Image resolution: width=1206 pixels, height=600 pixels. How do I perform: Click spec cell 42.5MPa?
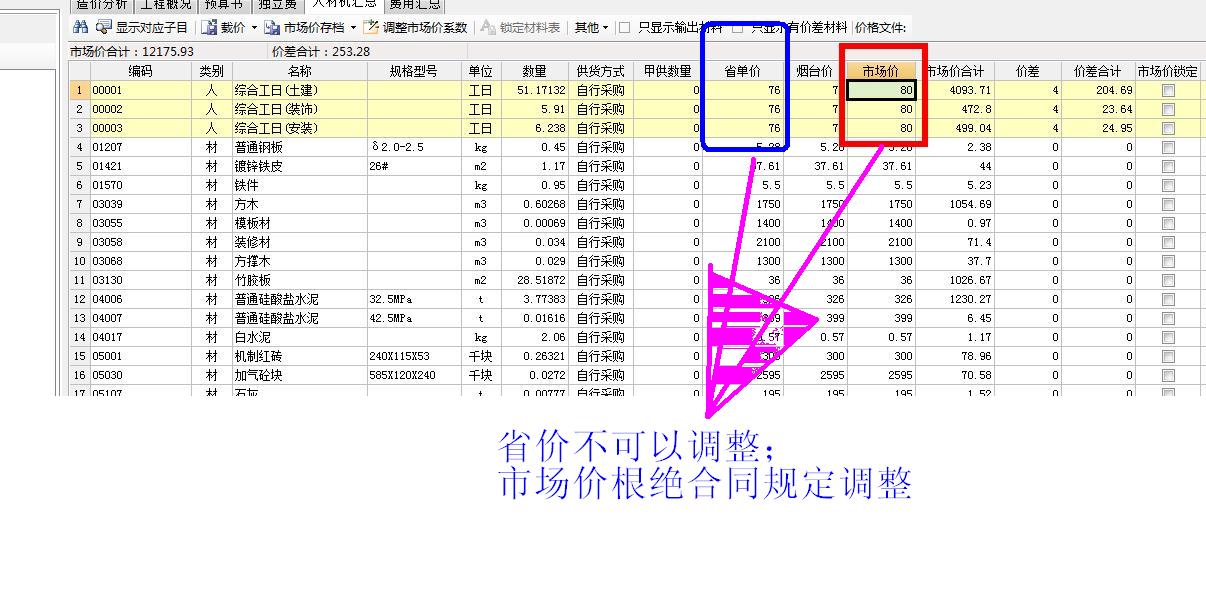[x=414, y=318]
